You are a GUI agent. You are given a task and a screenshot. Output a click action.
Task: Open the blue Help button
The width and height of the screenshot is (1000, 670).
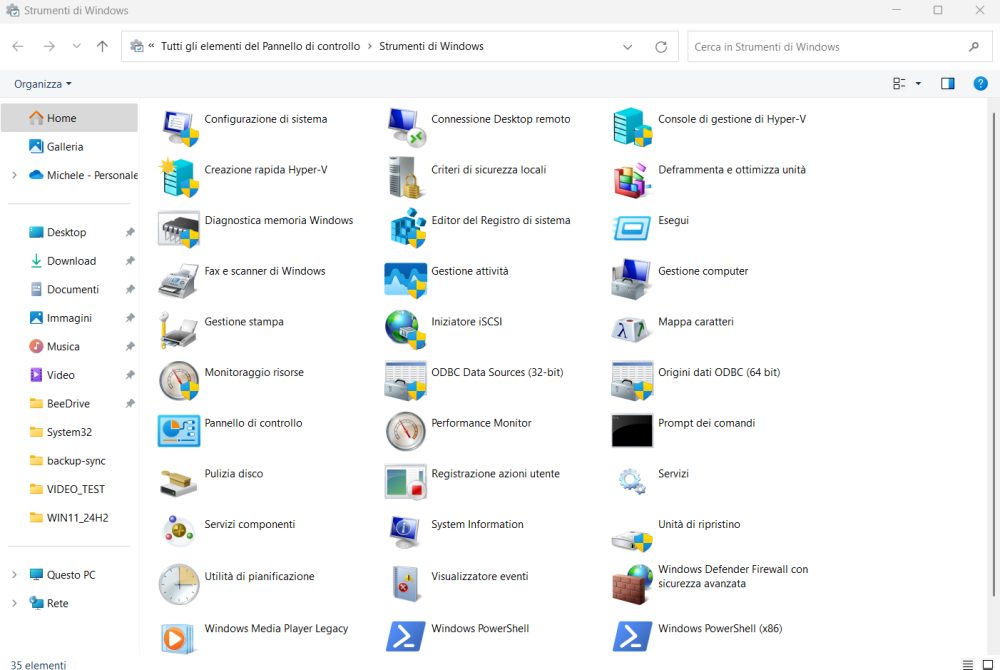[x=980, y=84]
